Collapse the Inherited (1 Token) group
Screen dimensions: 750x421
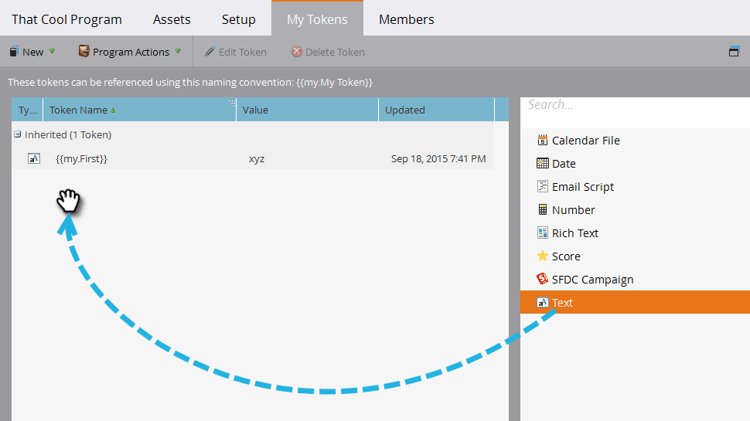17,134
